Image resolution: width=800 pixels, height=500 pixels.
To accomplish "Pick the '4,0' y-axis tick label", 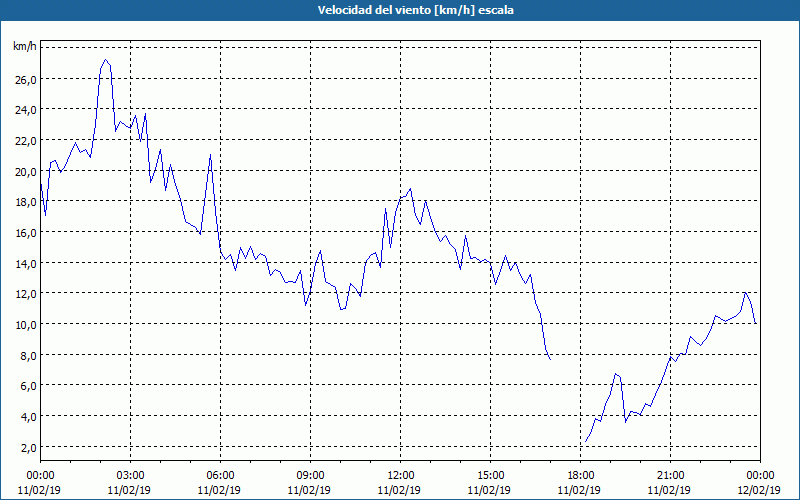I will click(28, 417).
